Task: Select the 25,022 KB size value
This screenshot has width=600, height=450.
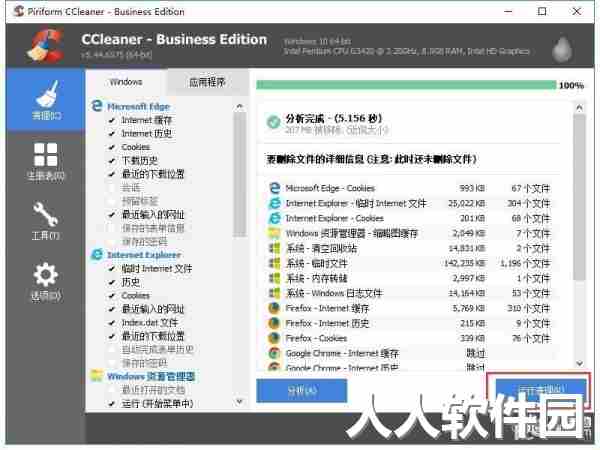Action: 466,203
